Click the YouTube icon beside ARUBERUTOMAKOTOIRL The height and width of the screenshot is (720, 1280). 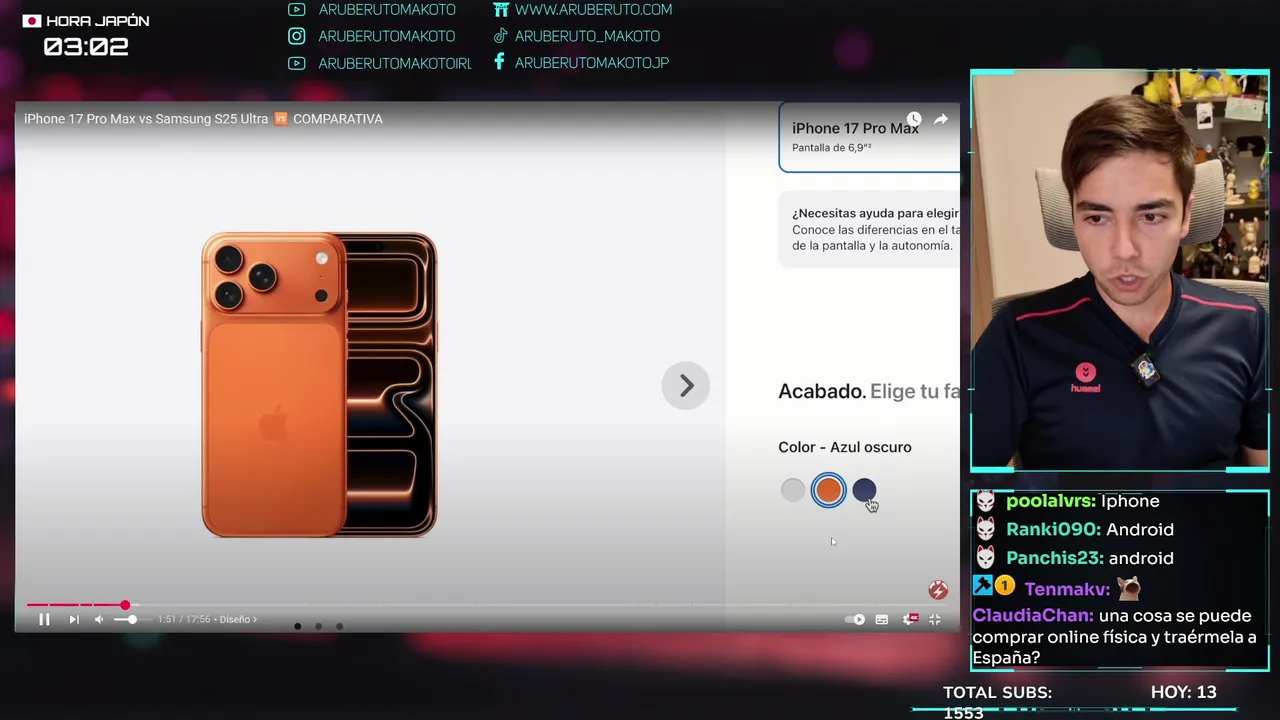296,63
